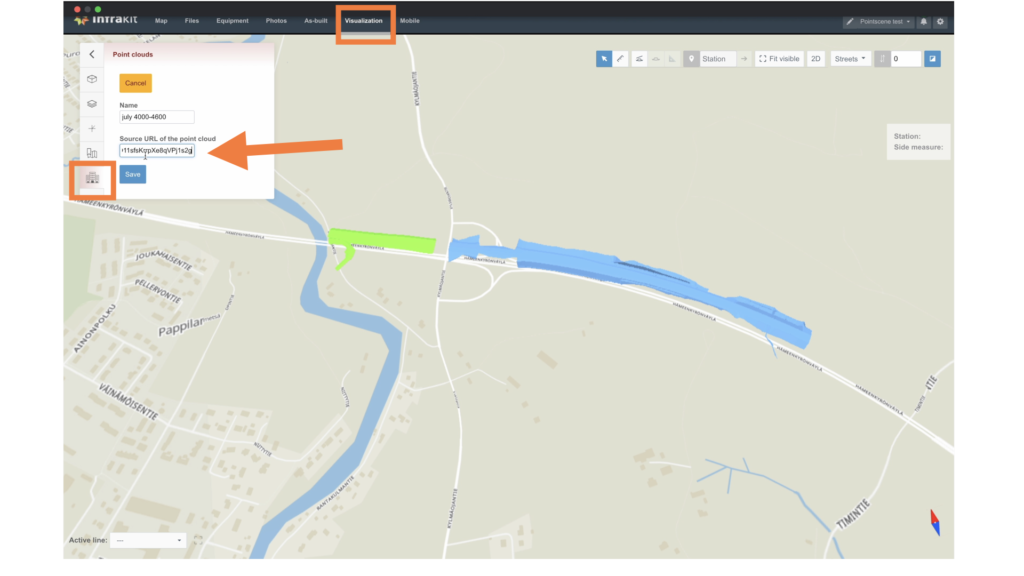1024x576 pixels.
Task: Click the Active line: label
Action: coord(88,540)
